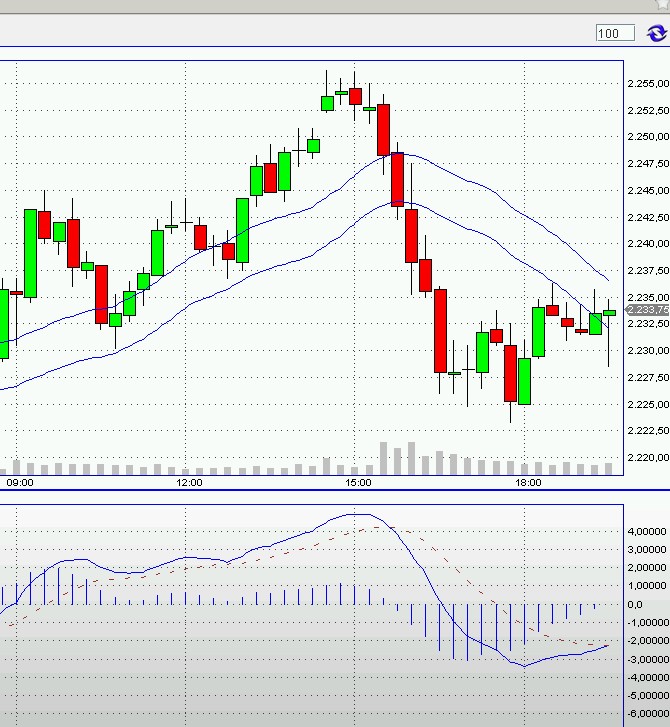Select the 2.242,50 price axis value
670x727 pixels.
click(x=648, y=217)
